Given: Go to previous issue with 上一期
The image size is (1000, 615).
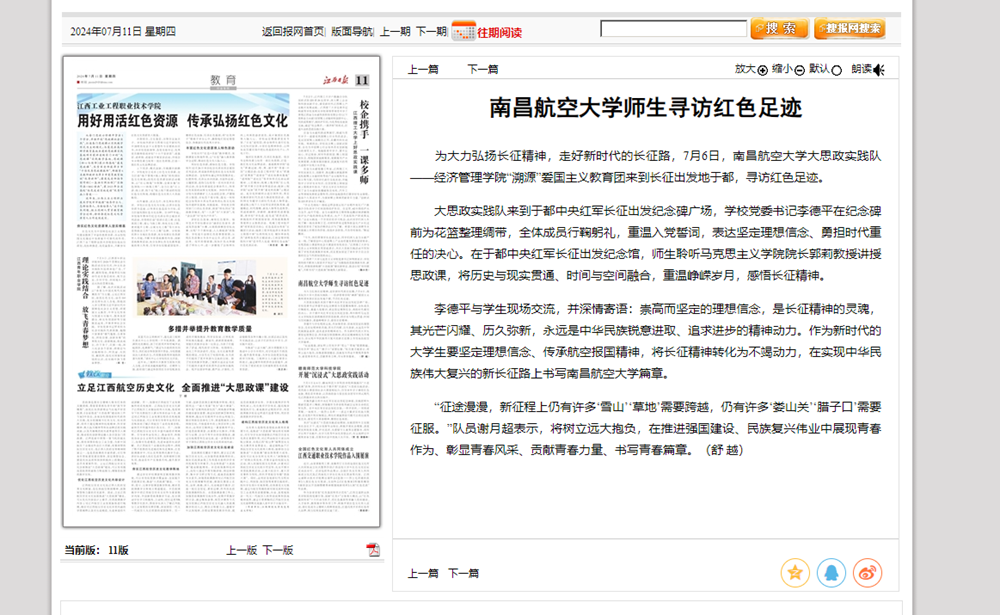Looking at the screenshot, I should (397, 29).
